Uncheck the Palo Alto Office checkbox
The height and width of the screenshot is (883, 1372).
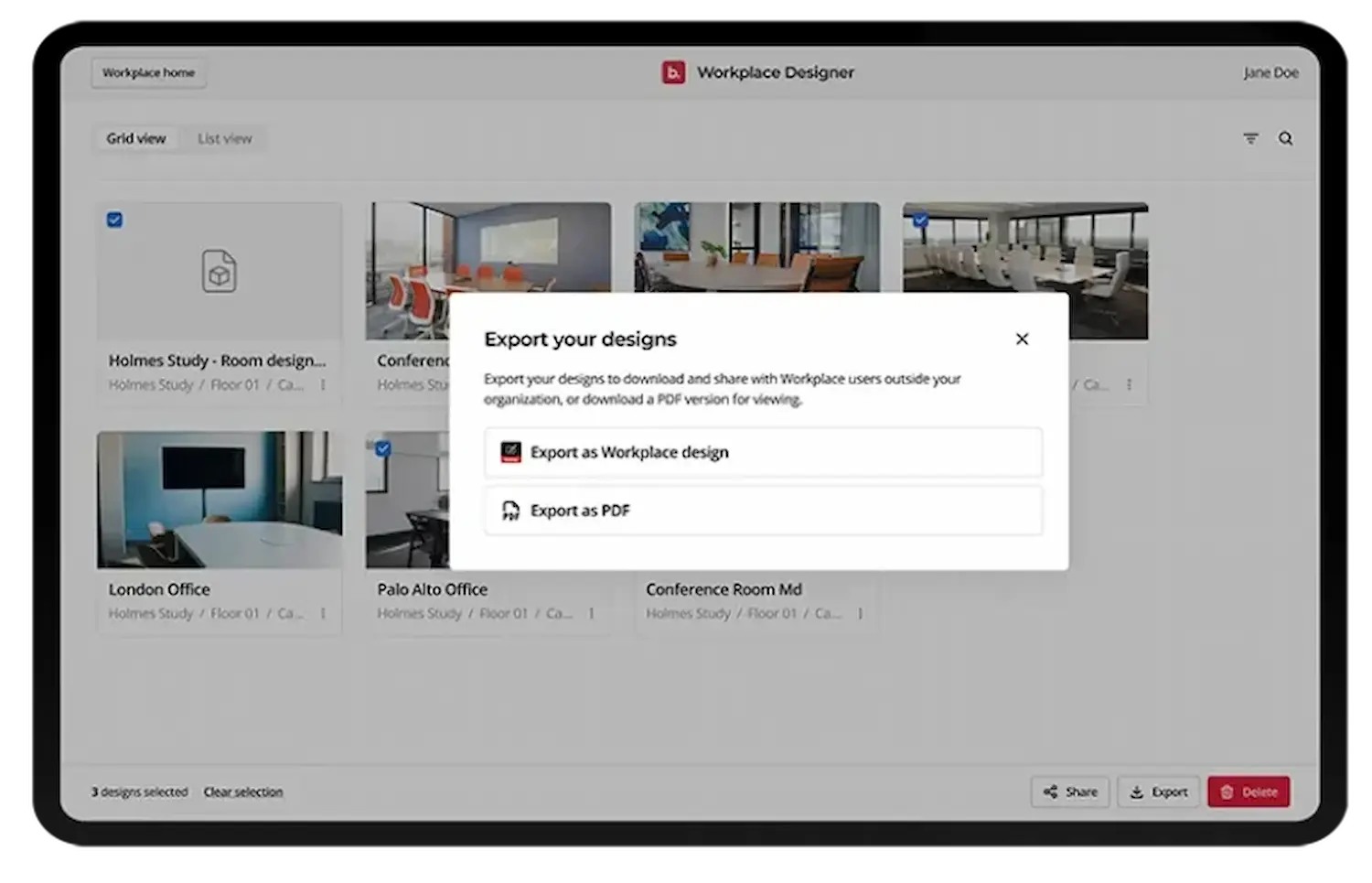pos(383,447)
